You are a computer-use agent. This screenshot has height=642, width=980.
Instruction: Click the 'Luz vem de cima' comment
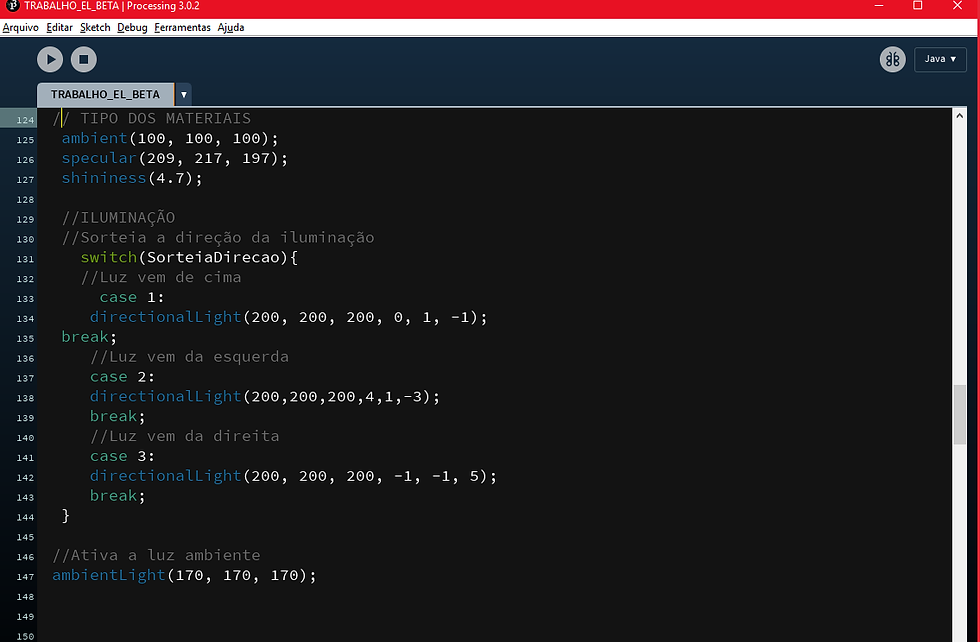[161, 278]
